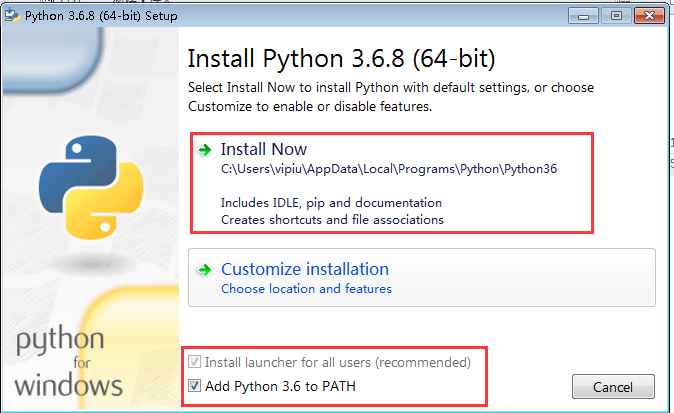Click the "Add Python 3.6 to PATH" label text
The height and width of the screenshot is (413, 674).
pos(279,386)
